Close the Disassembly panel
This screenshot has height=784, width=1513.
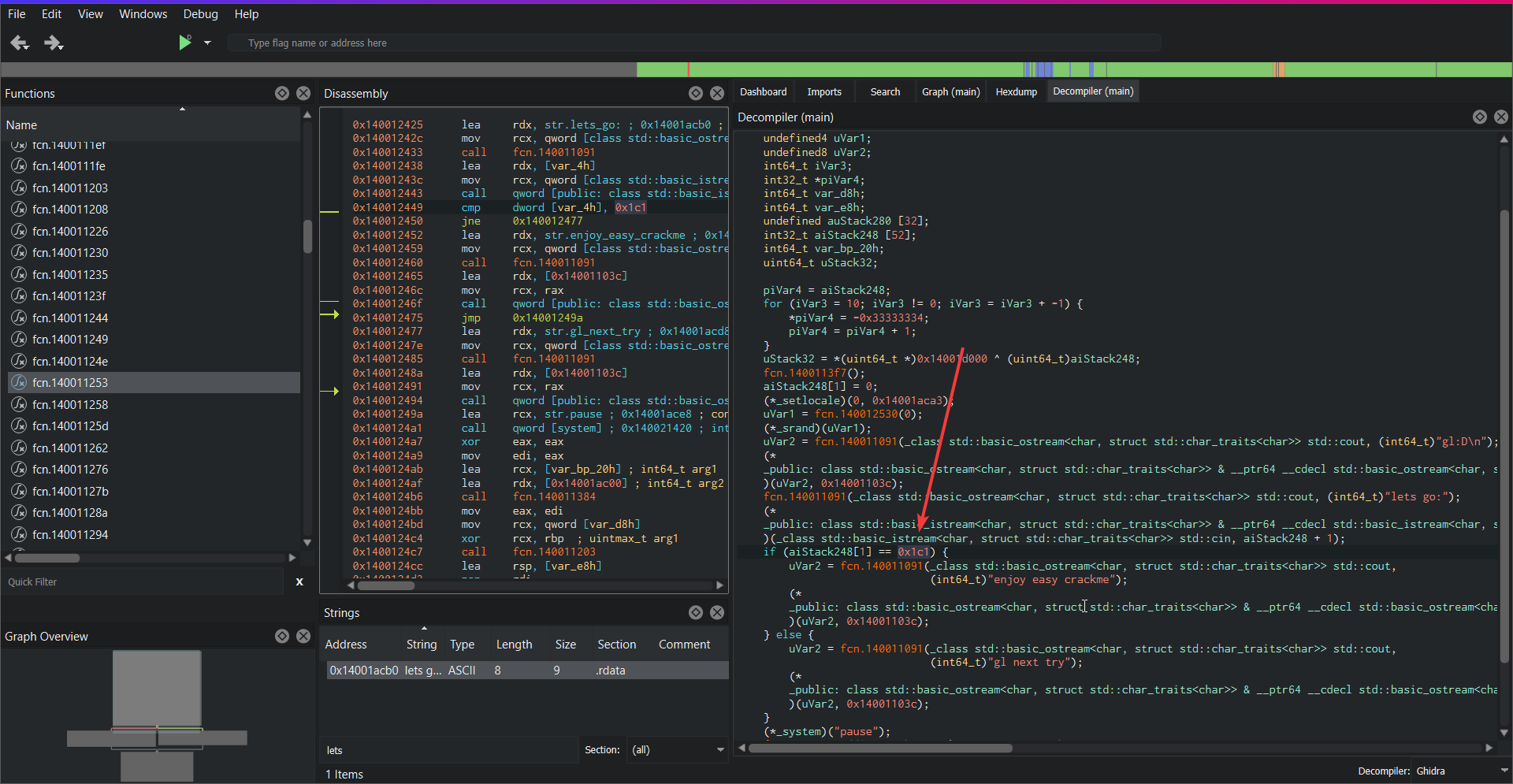coord(717,93)
